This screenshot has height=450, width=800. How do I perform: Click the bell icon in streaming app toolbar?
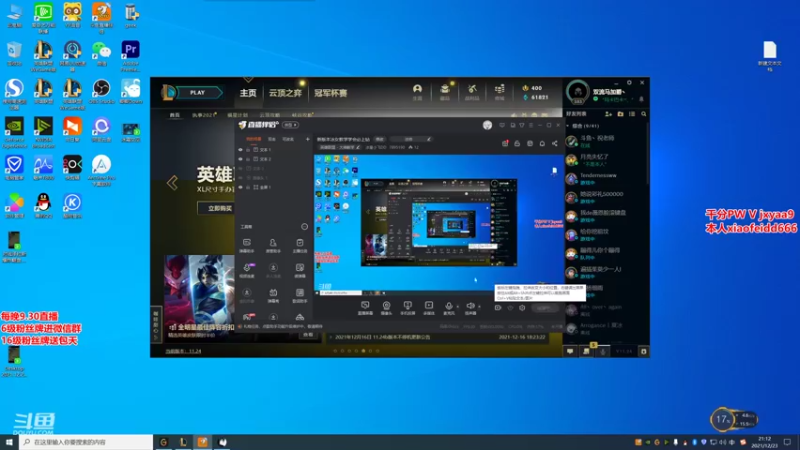[x=542, y=143]
